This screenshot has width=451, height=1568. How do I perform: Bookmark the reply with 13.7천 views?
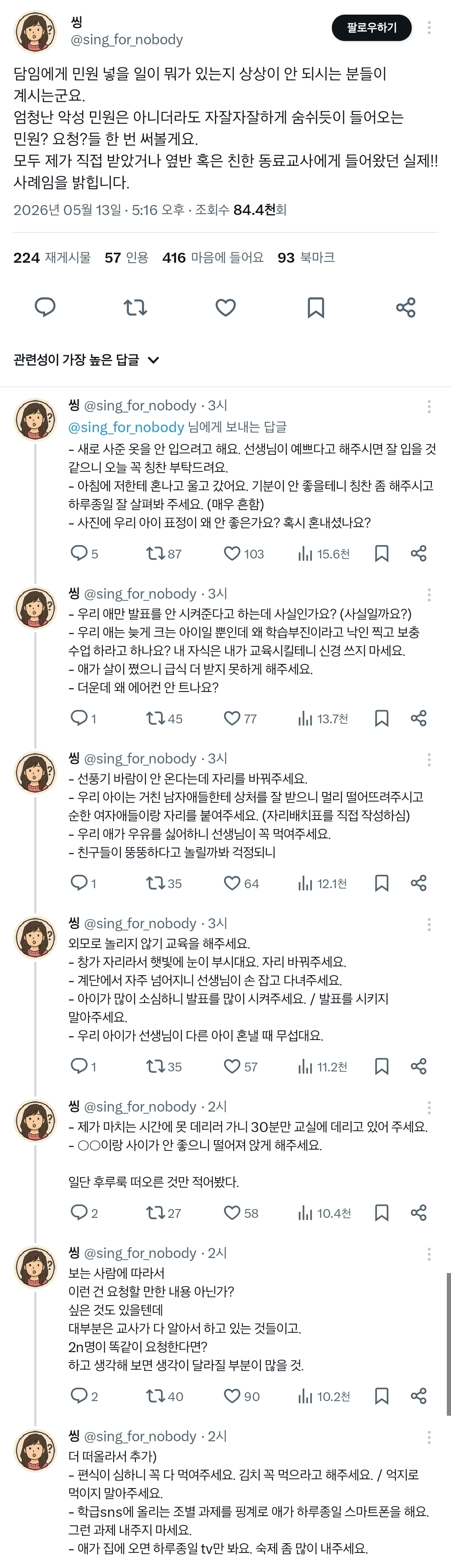pyautogui.click(x=382, y=718)
